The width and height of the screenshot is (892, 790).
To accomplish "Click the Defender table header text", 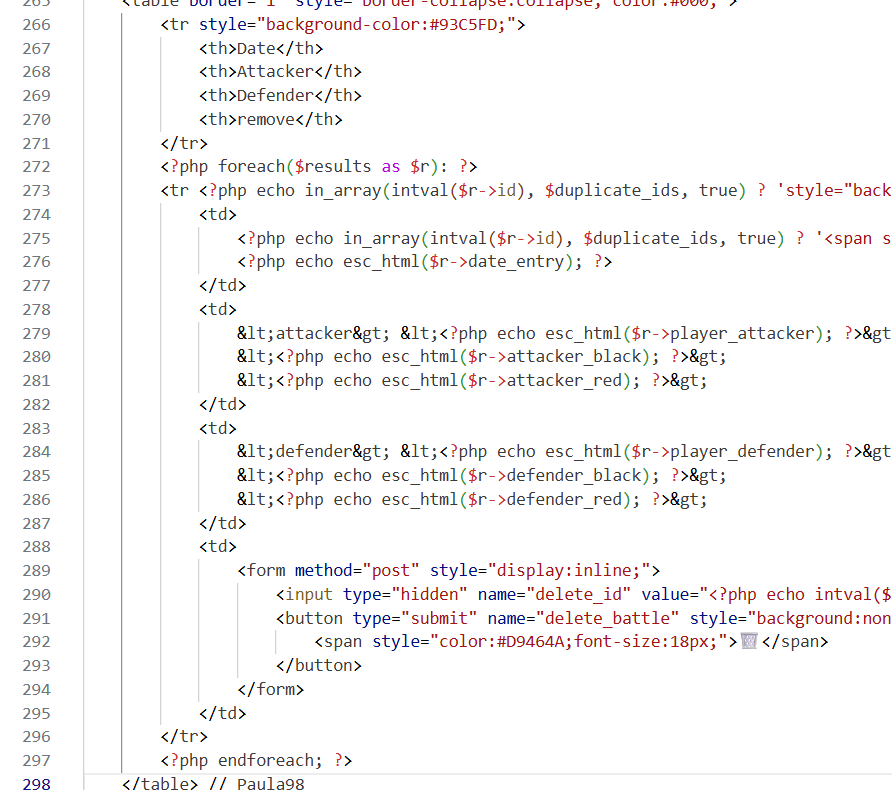I will click(x=275, y=96).
